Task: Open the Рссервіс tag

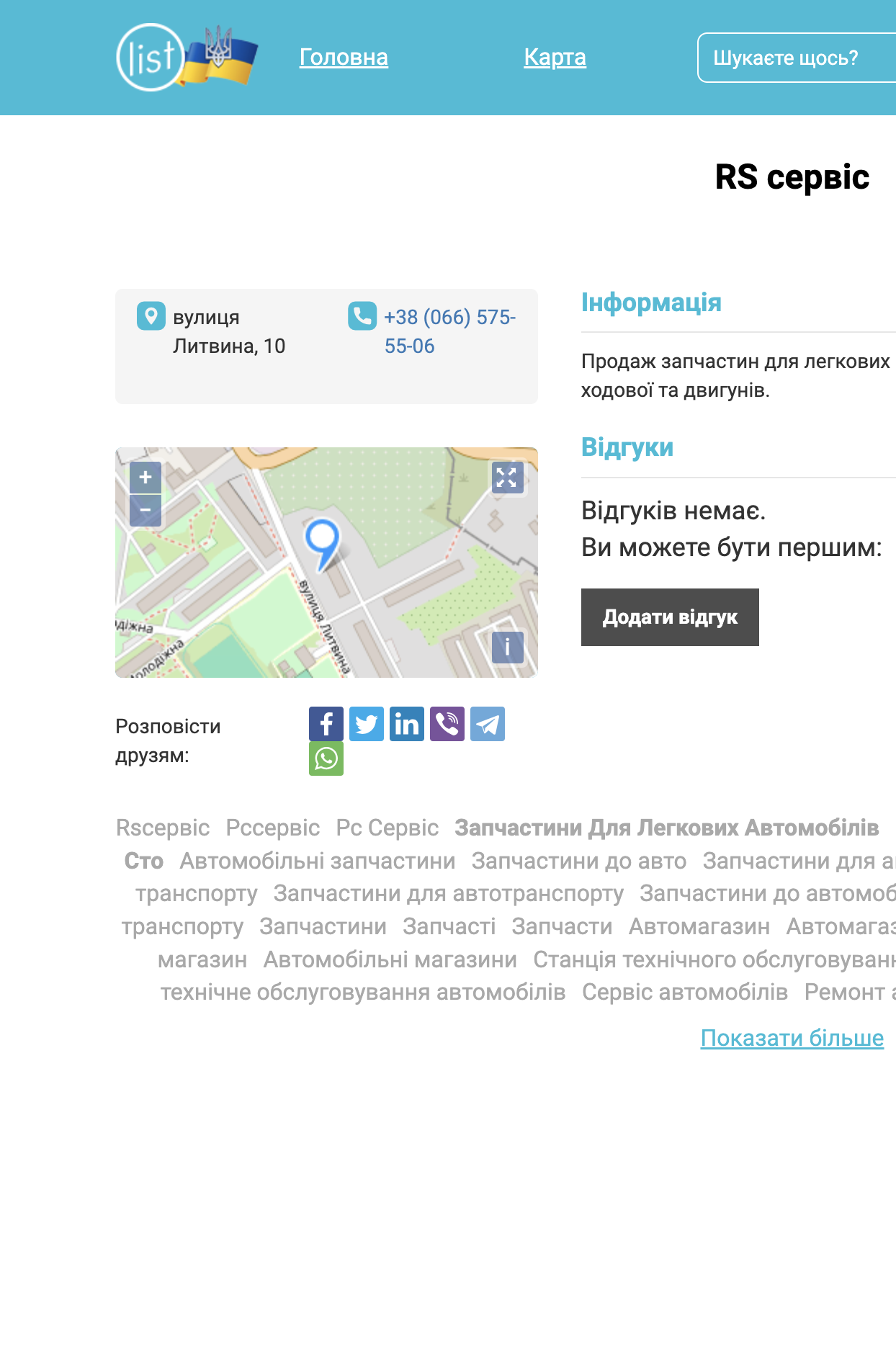Action: (x=273, y=828)
